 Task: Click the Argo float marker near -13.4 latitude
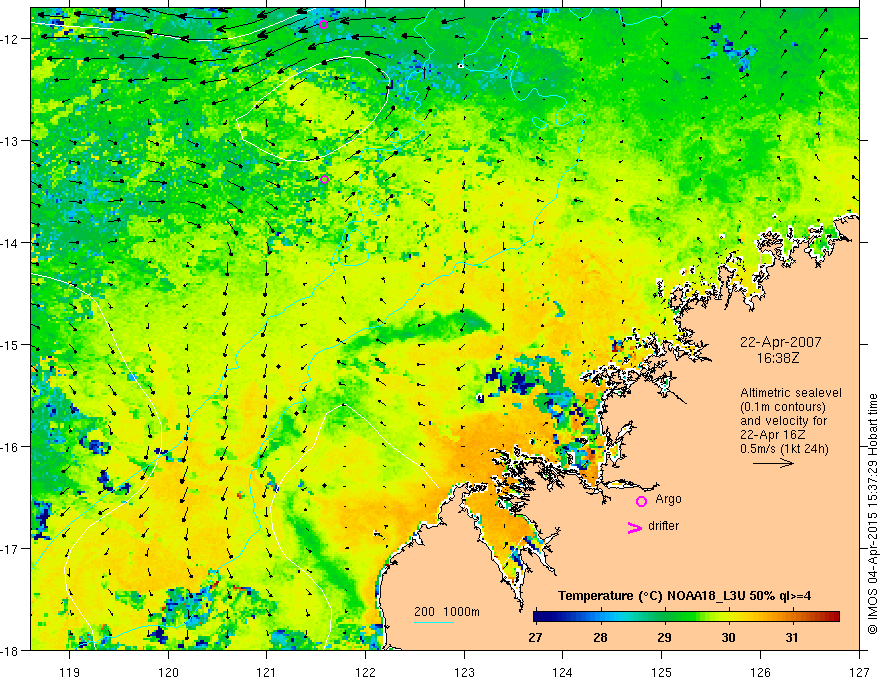324,180
